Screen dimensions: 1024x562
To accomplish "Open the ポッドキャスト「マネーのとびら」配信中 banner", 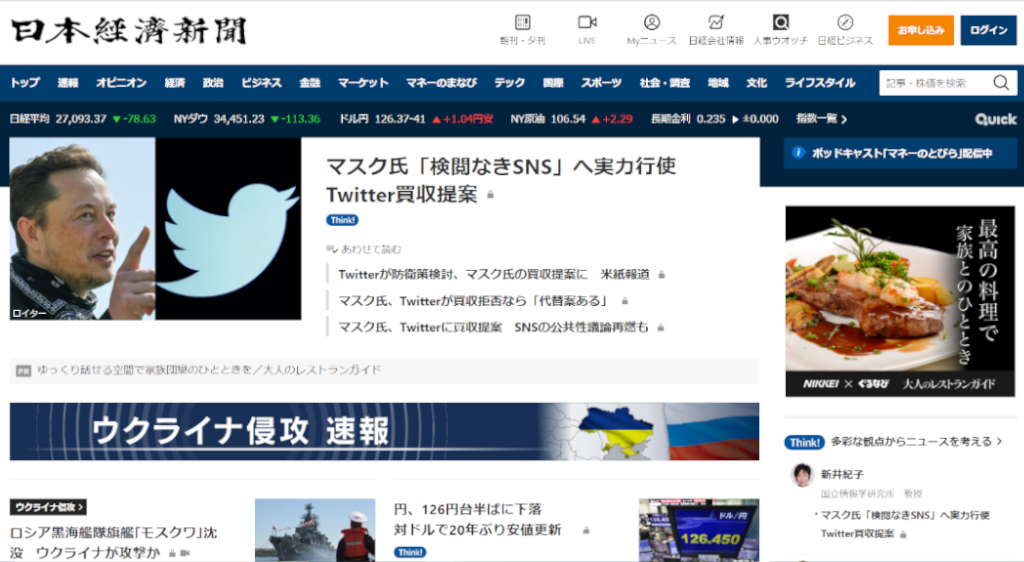I will pos(900,153).
